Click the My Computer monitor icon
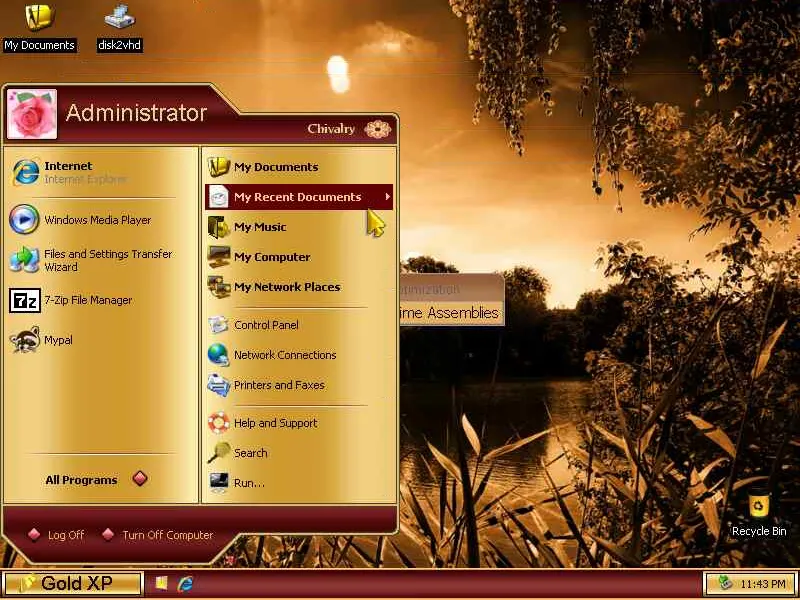This screenshot has width=800, height=600. pos(219,257)
